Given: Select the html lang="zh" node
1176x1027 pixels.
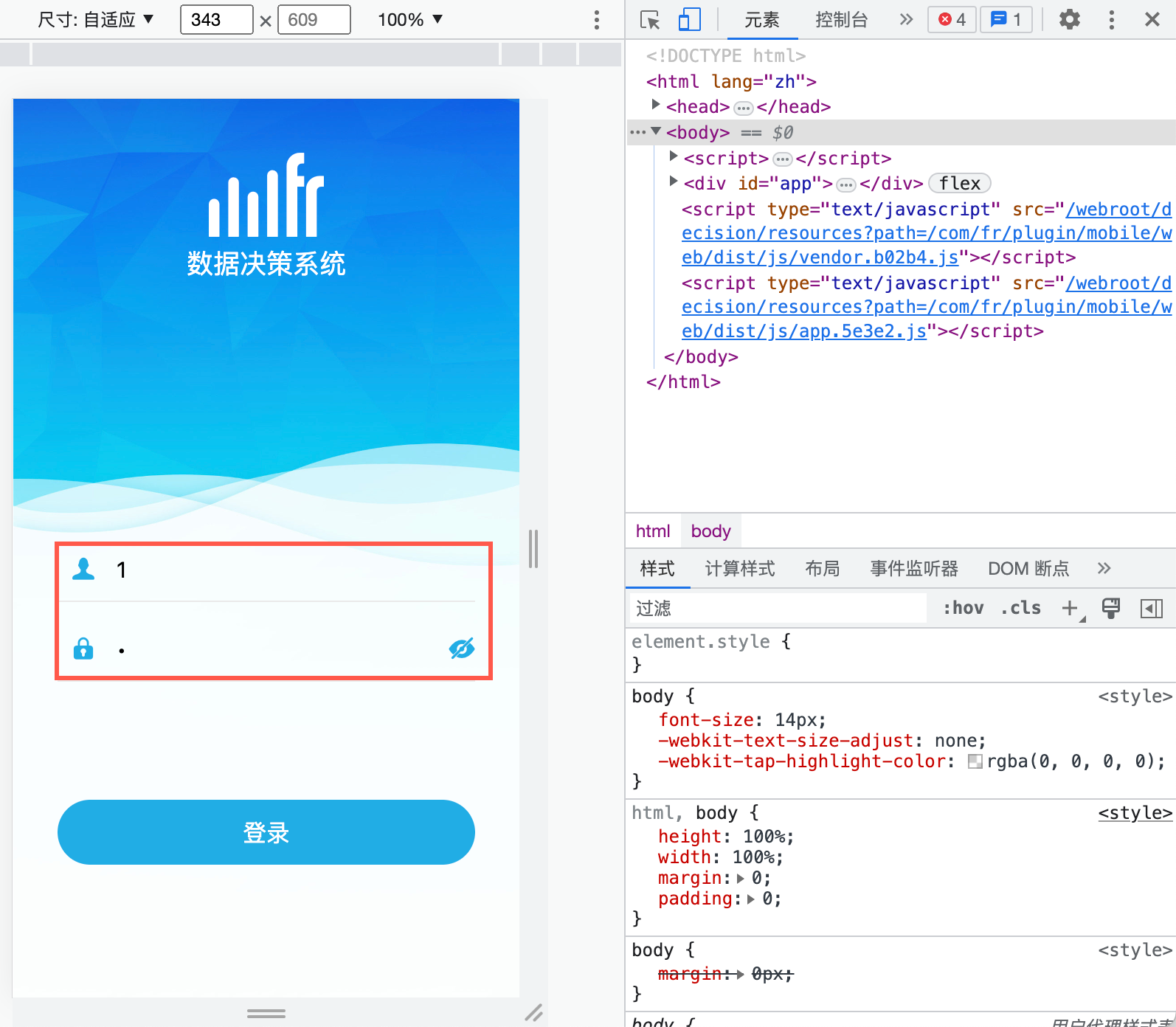Looking at the screenshot, I should click(731, 81).
